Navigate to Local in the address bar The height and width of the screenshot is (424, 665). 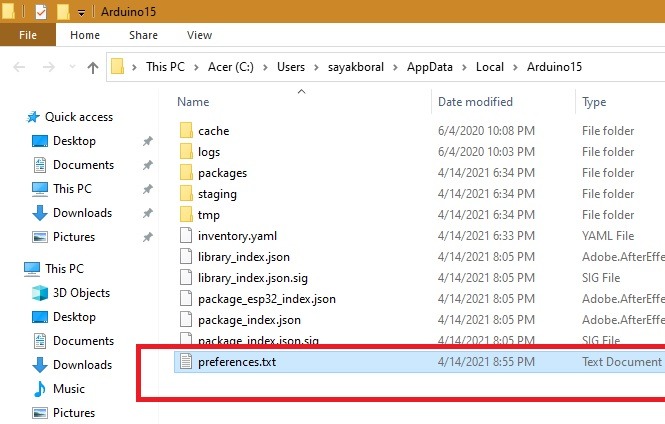click(490, 67)
